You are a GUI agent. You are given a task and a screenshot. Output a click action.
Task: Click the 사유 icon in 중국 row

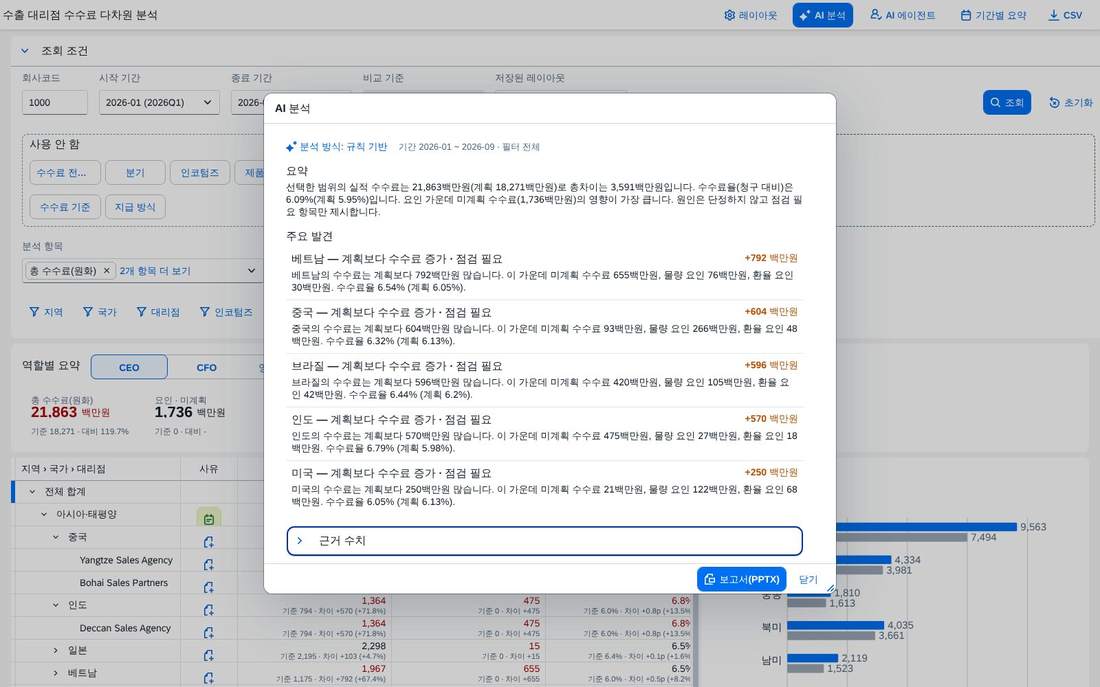(x=208, y=542)
